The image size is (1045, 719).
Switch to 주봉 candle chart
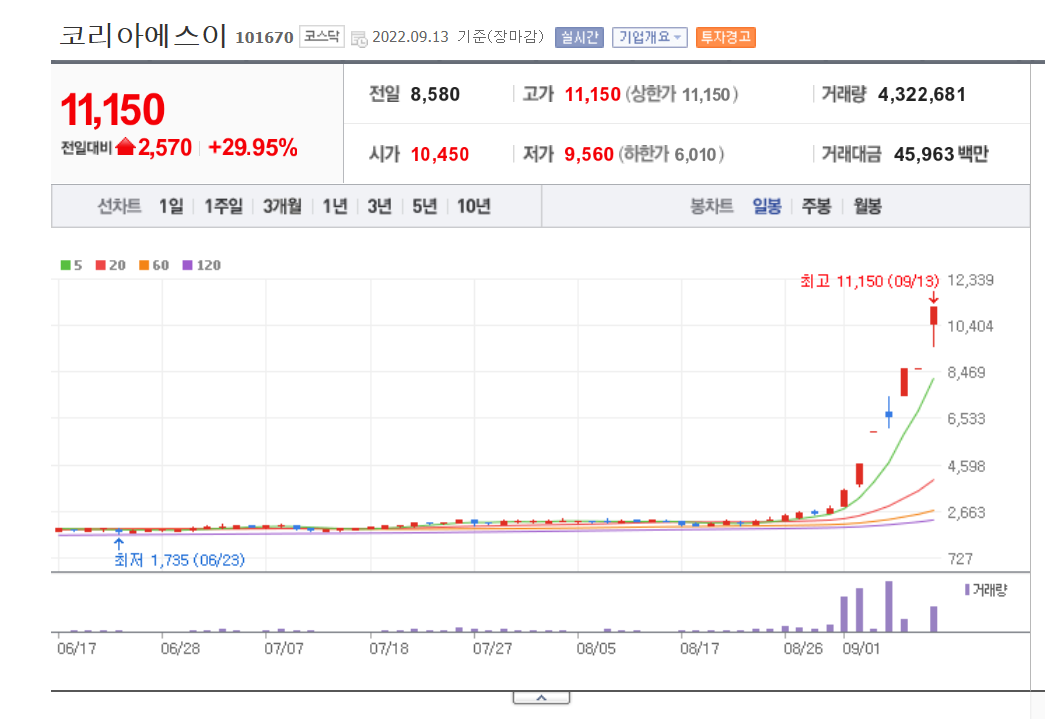tap(816, 207)
